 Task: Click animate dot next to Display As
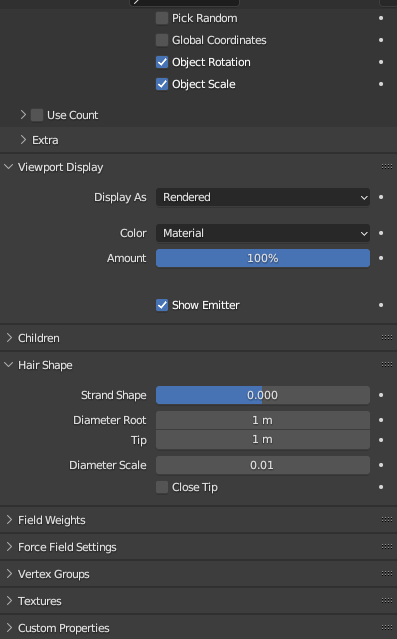[381, 197]
